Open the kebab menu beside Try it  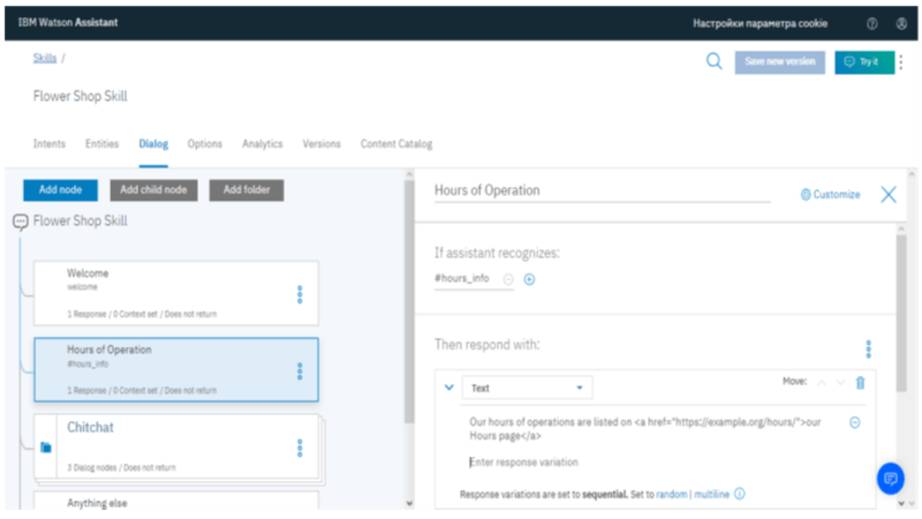901,62
